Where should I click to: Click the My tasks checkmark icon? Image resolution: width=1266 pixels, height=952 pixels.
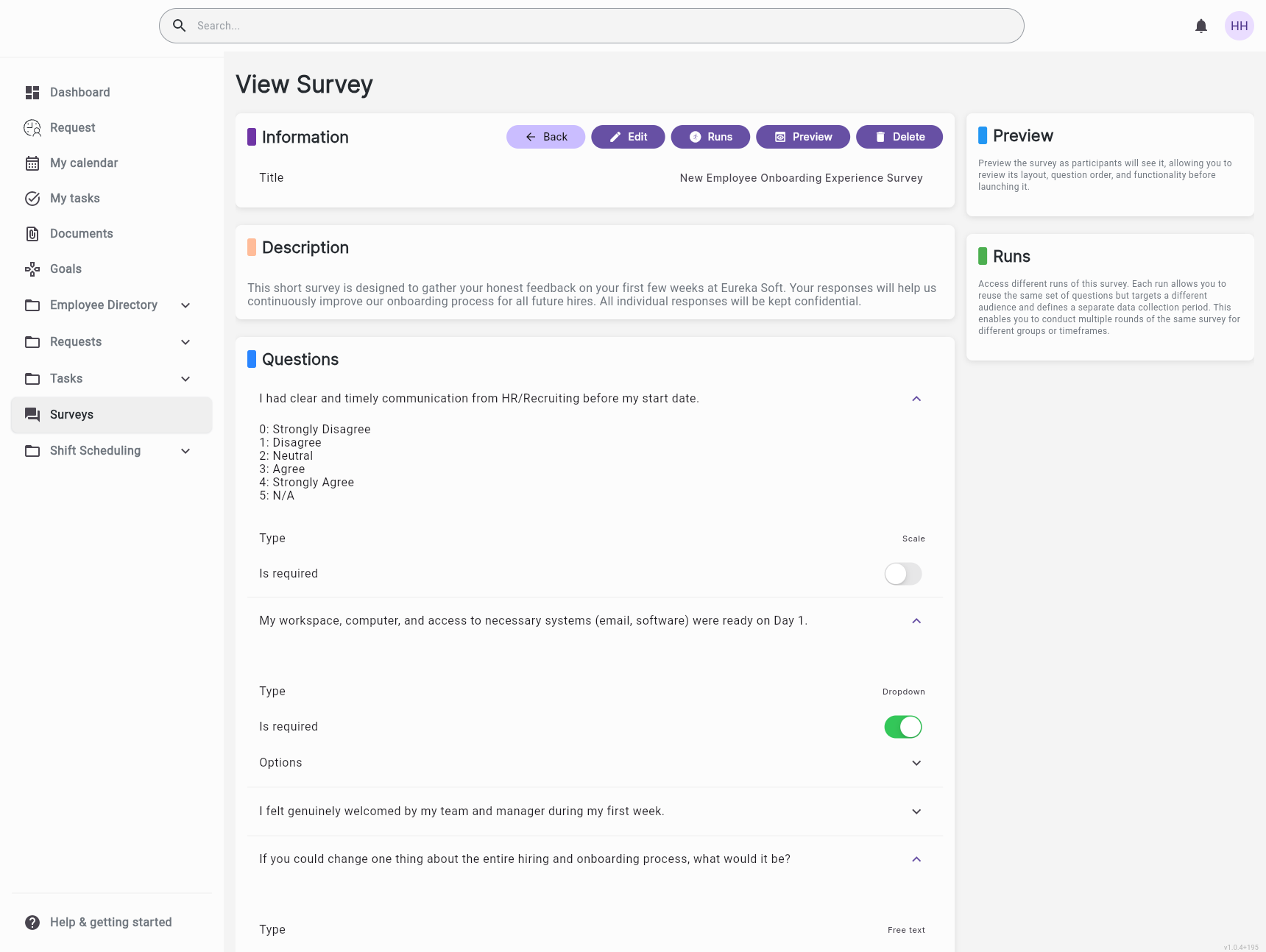click(32, 198)
